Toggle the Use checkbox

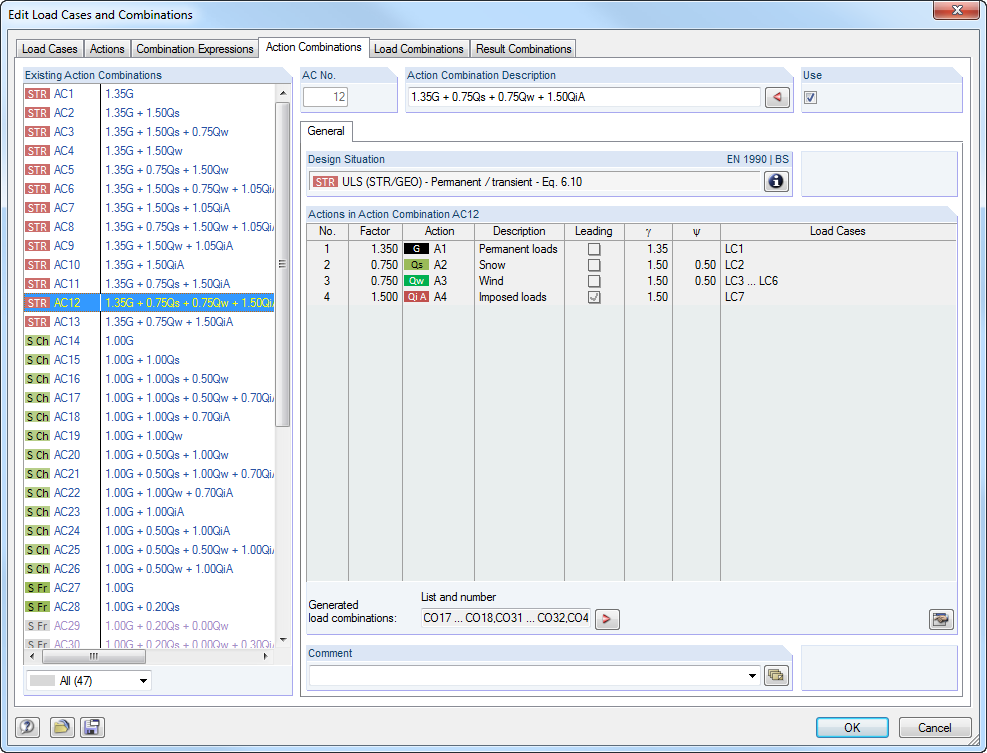(810, 97)
